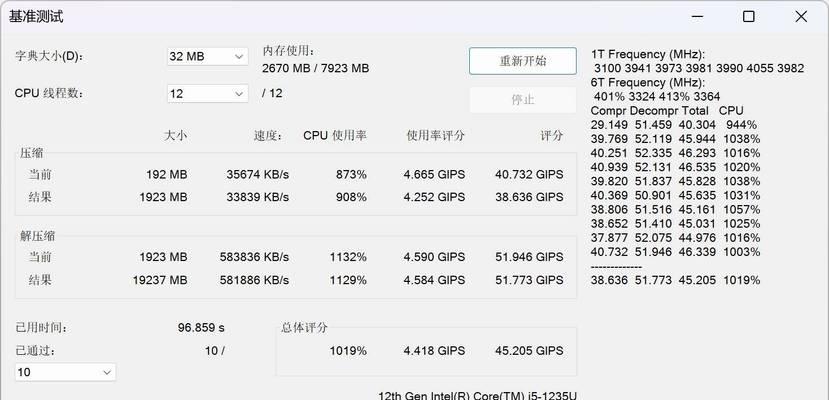Expand the CPU 线程数 dropdown showing 12
The height and width of the screenshot is (400, 829).
coord(207,94)
